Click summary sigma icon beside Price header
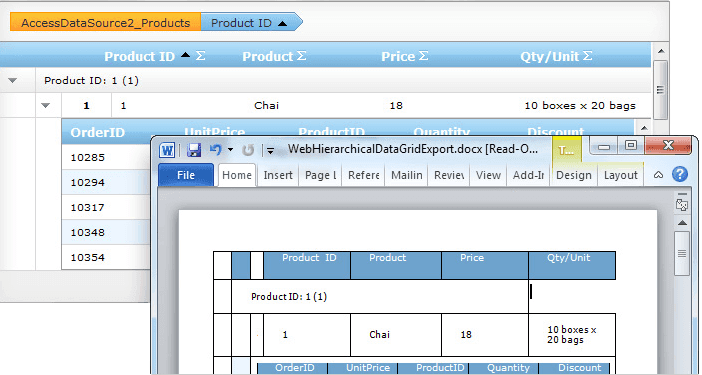This screenshot has width=702, height=375. [x=424, y=55]
